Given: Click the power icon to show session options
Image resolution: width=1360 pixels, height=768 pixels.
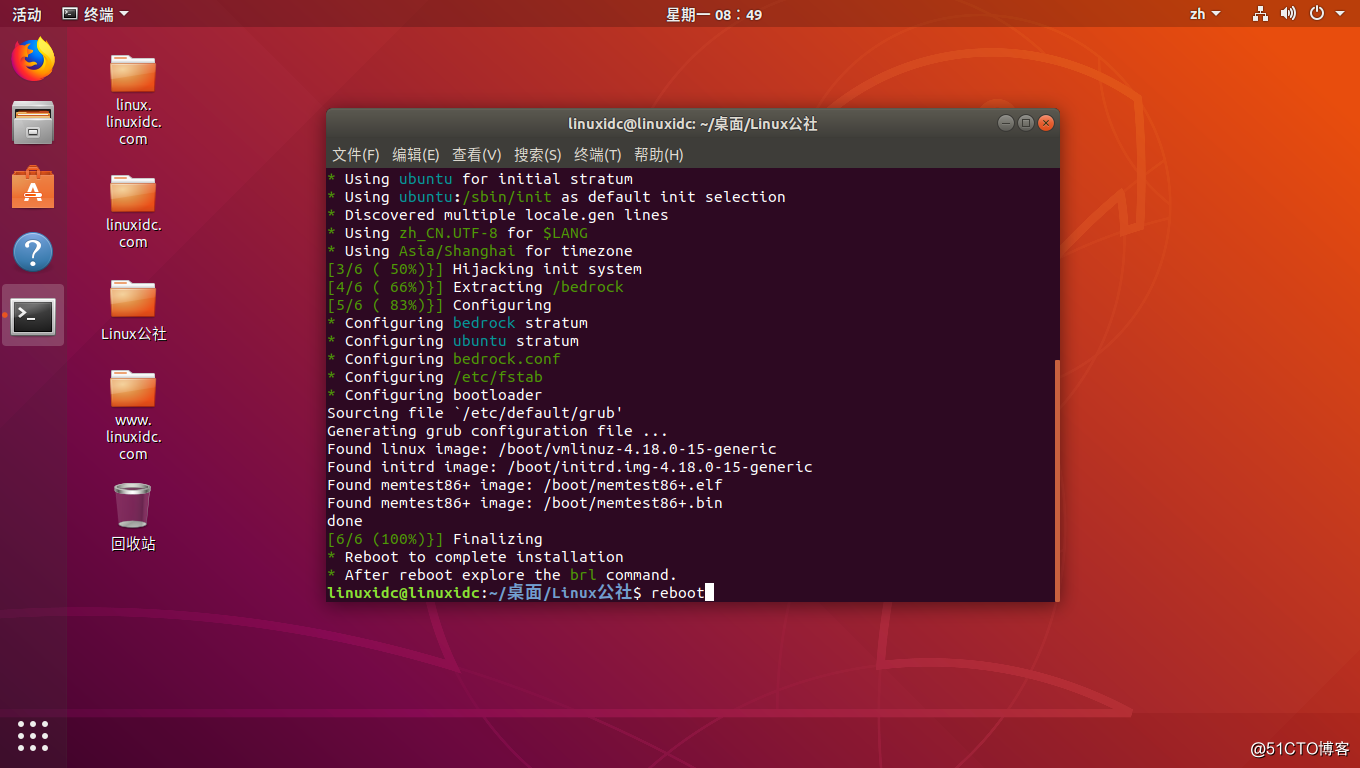Looking at the screenshot, I should click(1317, 13).
